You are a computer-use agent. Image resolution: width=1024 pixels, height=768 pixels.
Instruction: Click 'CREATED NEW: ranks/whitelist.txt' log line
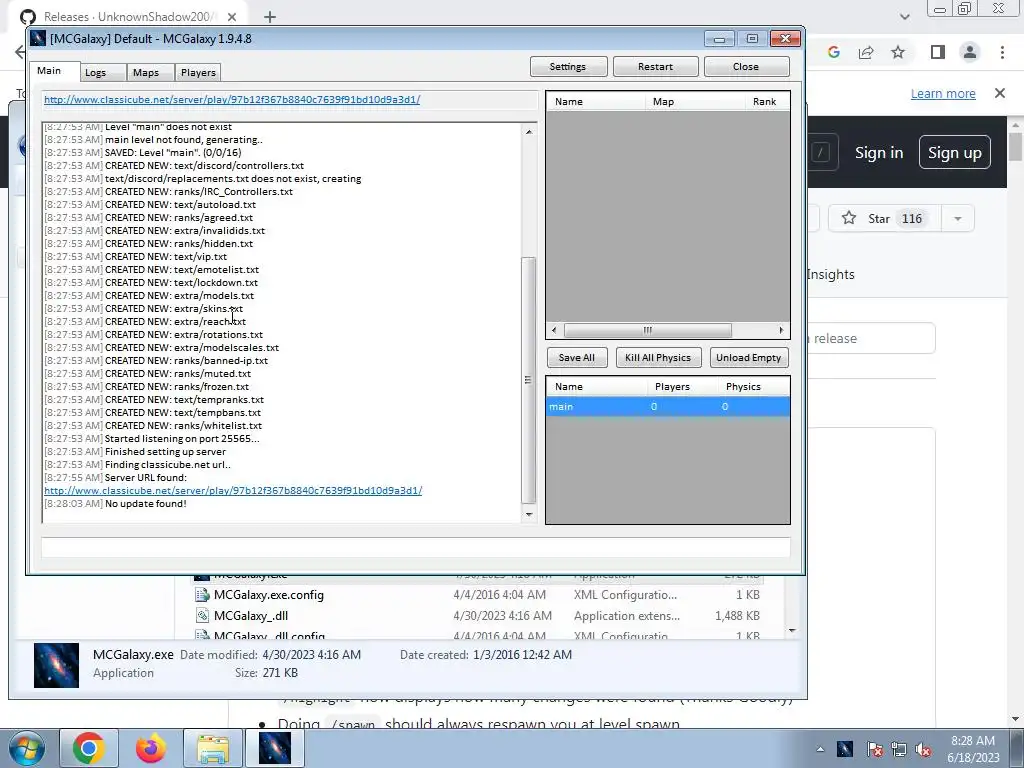pos(184,426)
